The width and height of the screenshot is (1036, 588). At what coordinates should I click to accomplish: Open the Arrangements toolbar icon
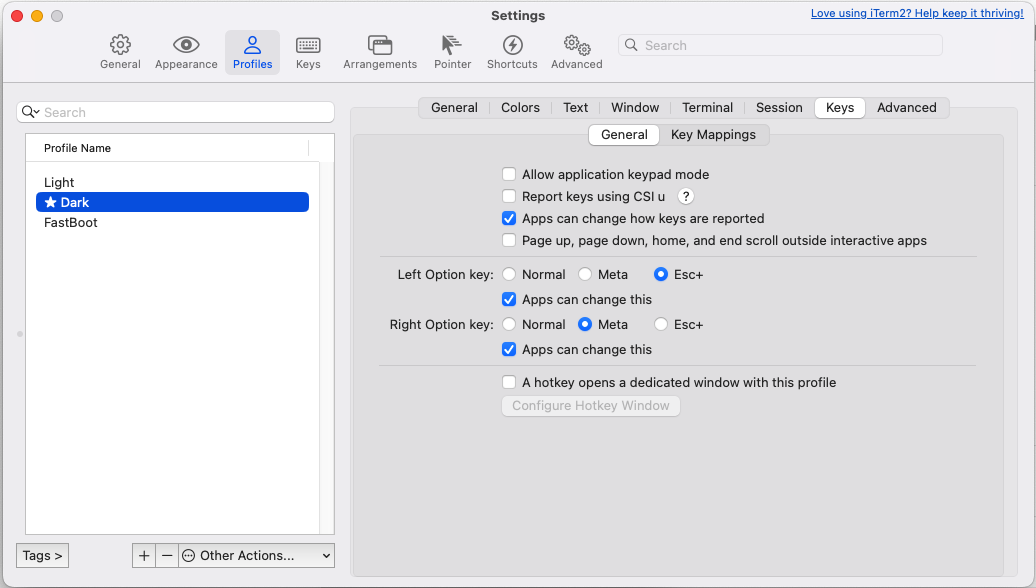[380, 46]
